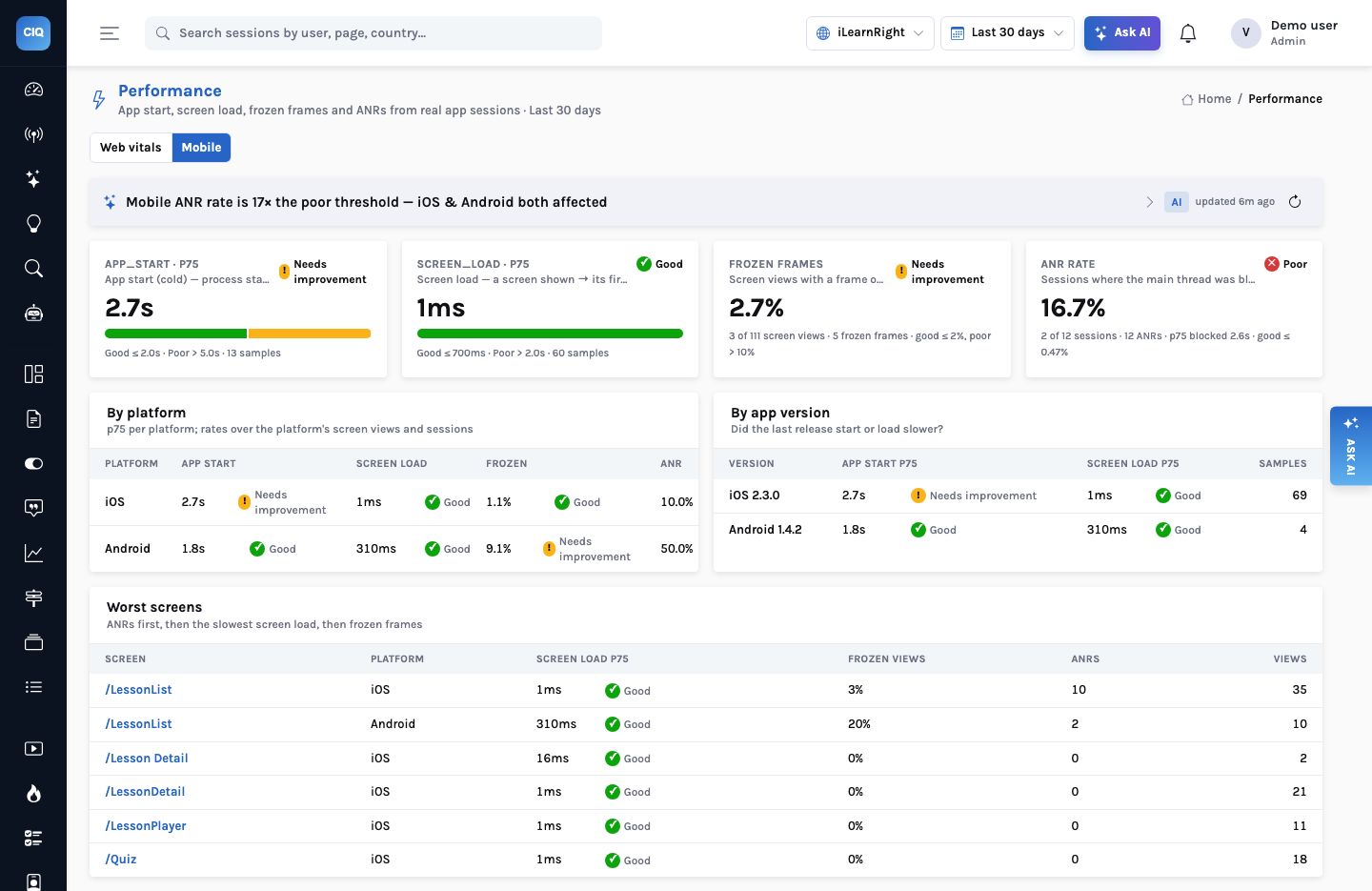Open the /Quiz screen link

tap(121, 860)
